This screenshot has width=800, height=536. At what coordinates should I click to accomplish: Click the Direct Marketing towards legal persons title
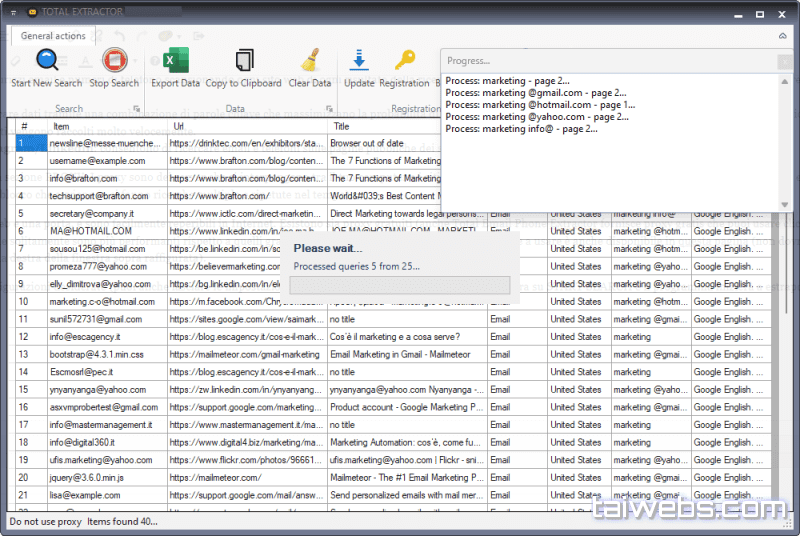coord(407,214)
